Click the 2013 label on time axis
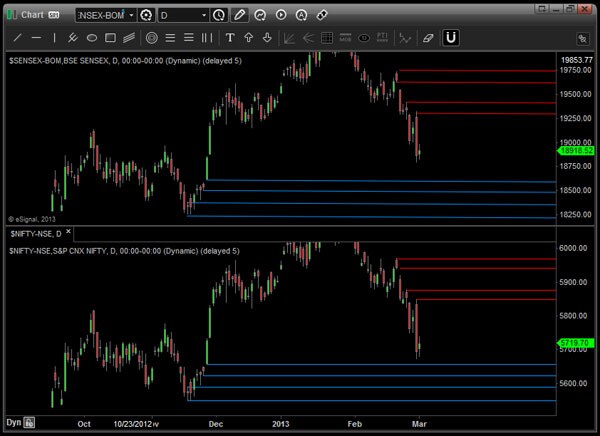The width and height of the screenshot is (600, 436). click(x=281, y=424)
